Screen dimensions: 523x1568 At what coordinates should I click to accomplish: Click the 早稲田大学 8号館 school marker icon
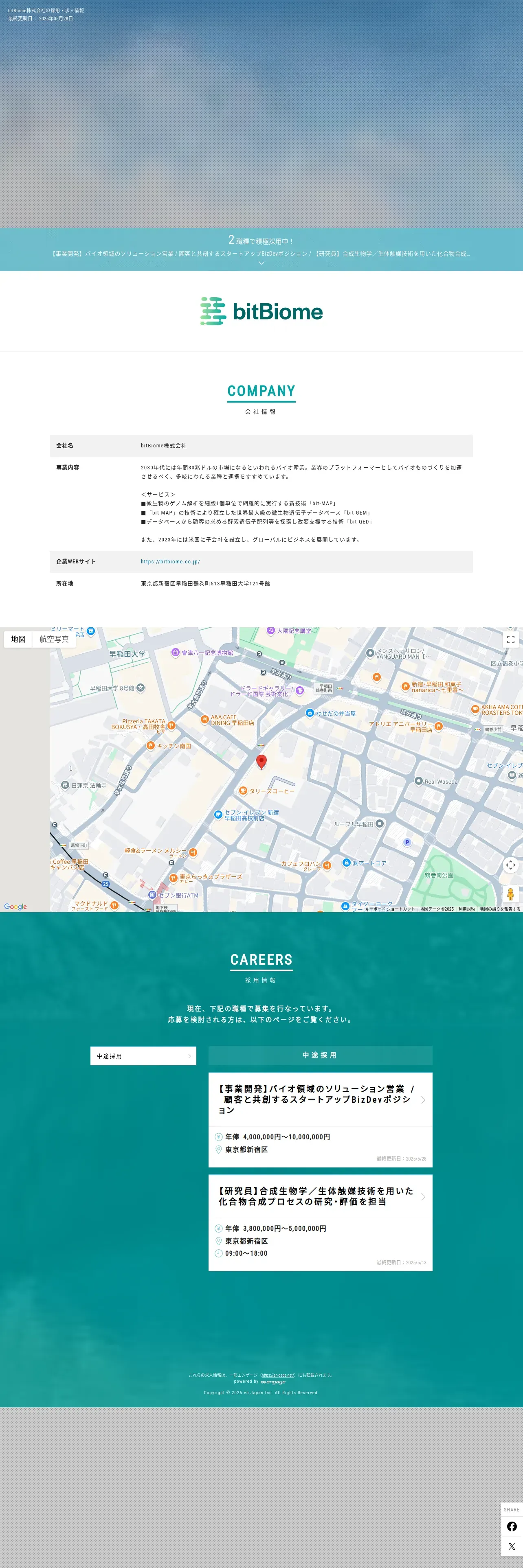[x=141, y=688]
